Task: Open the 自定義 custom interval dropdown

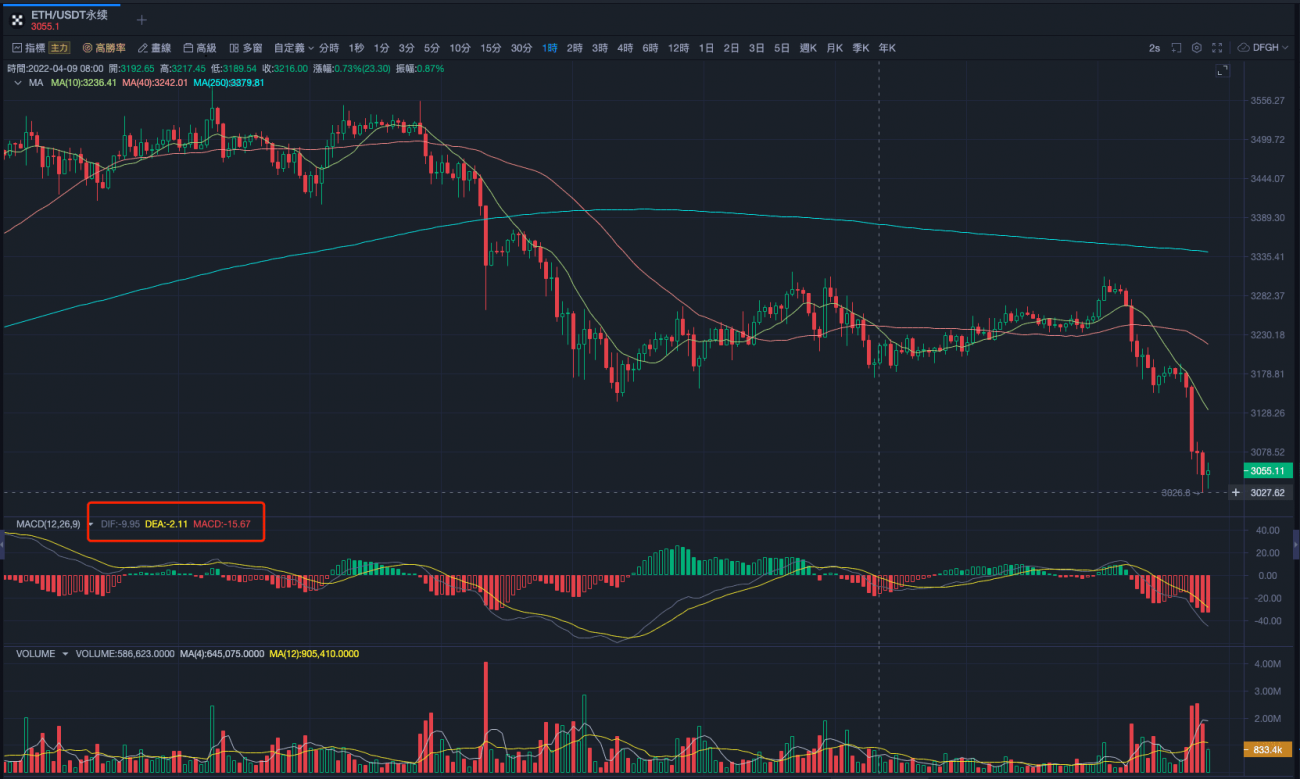Action: pyautogui.click(x=292, y=47)
